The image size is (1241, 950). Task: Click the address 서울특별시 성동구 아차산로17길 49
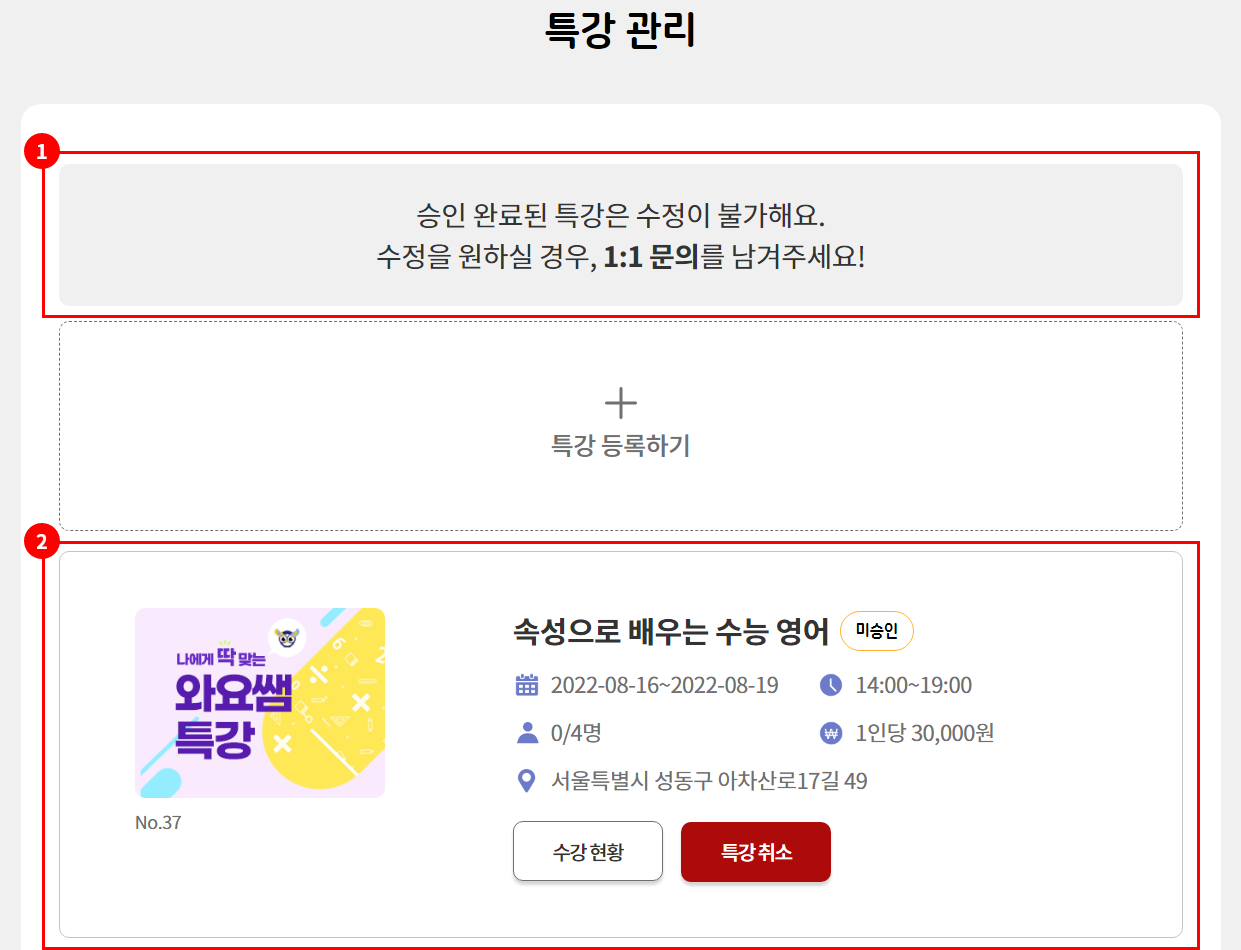(x=709, y=781)
